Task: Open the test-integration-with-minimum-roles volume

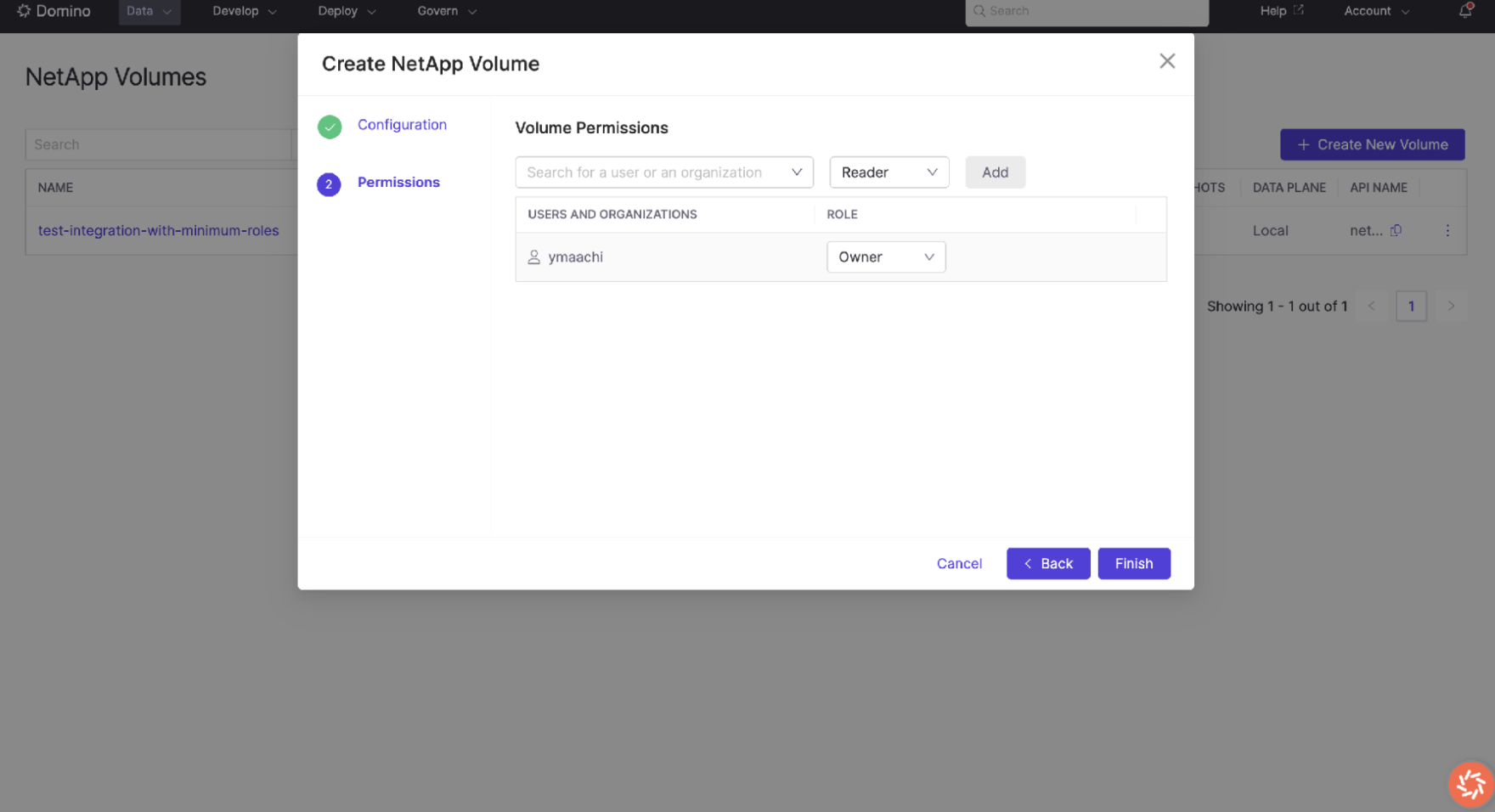Action: 158,230
